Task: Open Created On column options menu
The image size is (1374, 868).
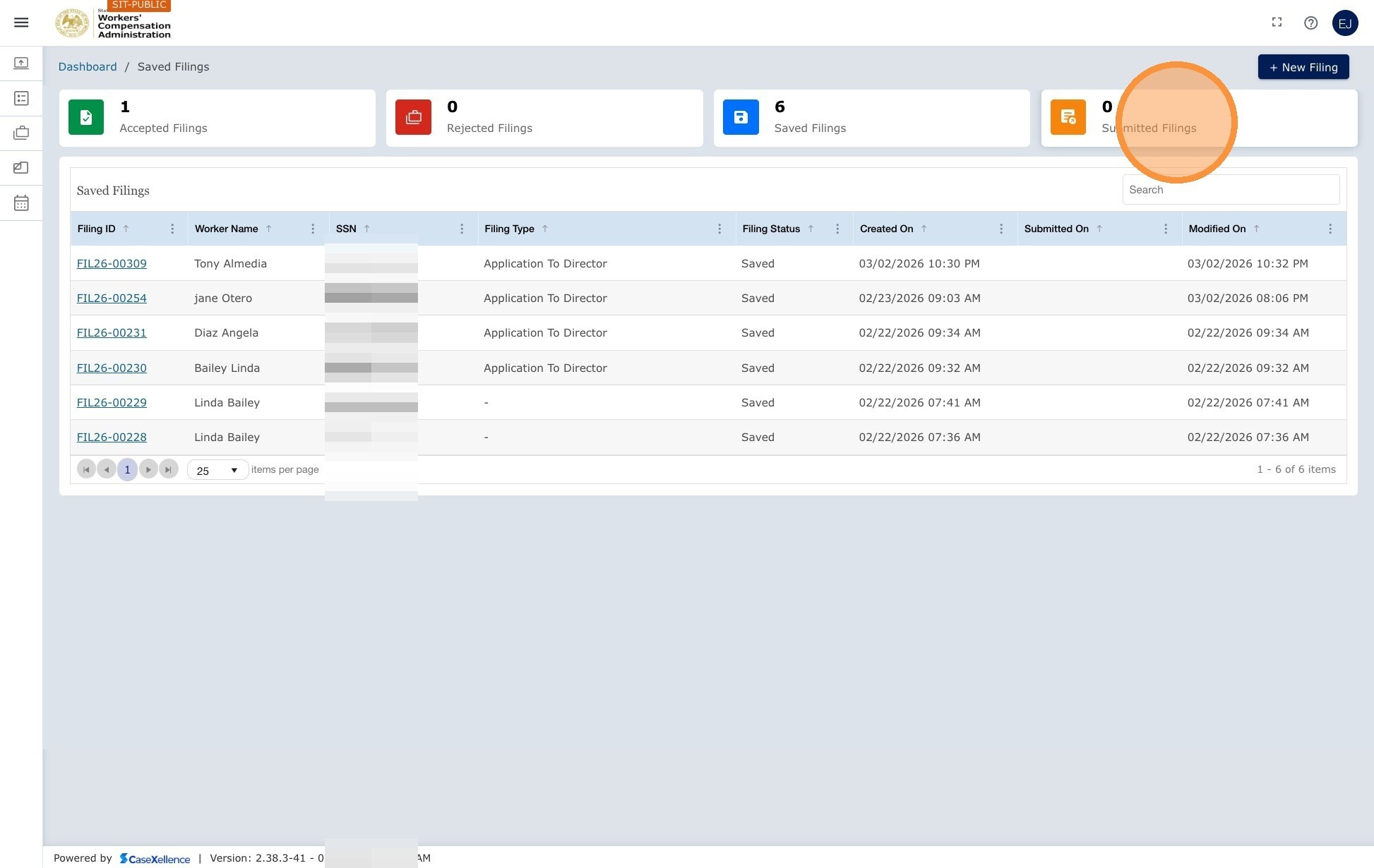Action: [x=1001, y=229]
